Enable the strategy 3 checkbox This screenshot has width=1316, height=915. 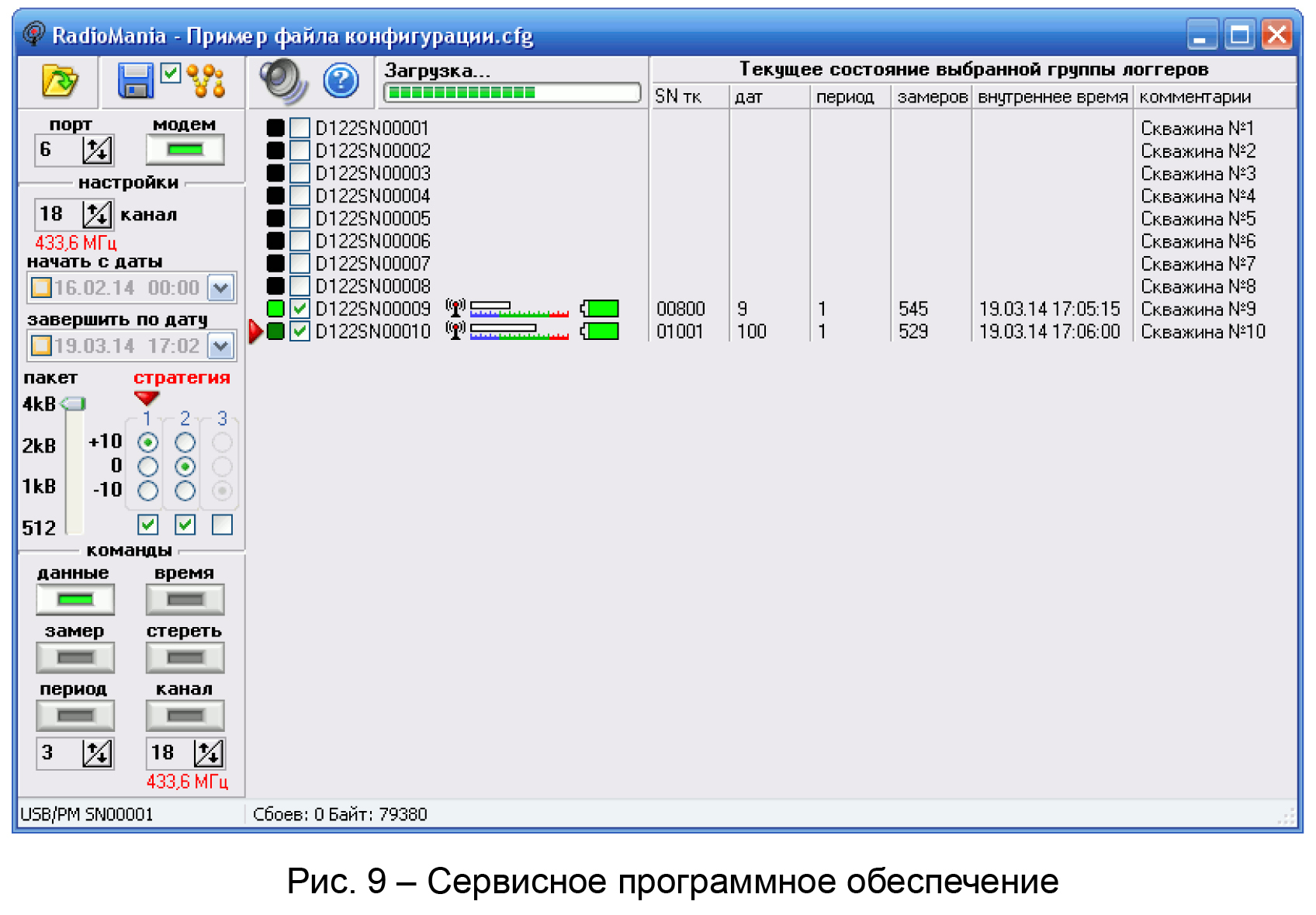(222, 525)
